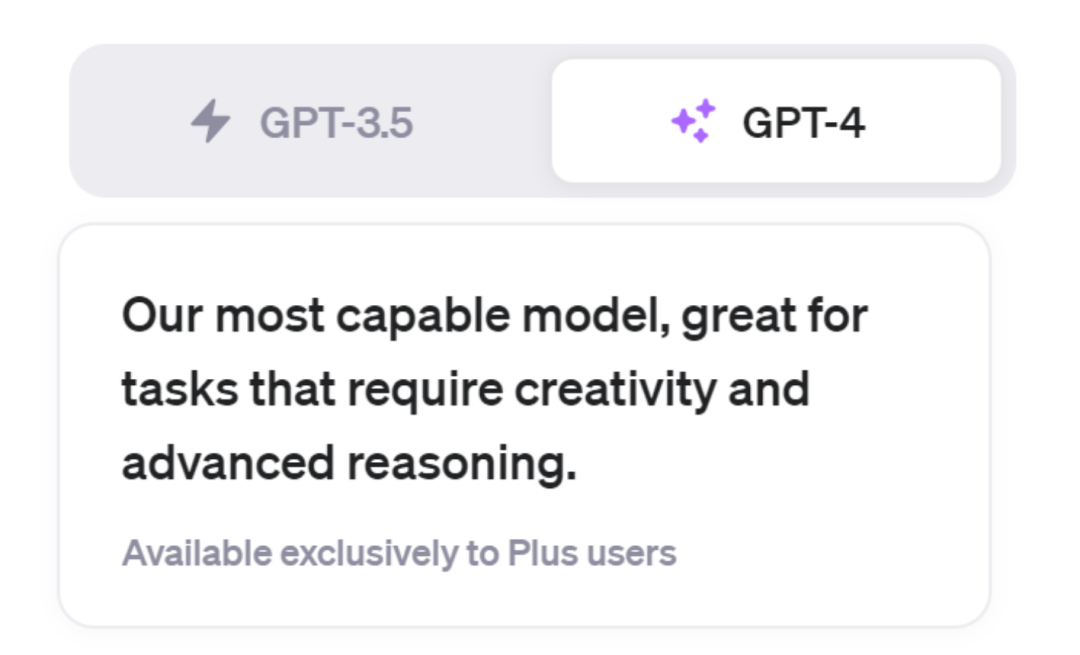Click the 'tasks that require creativity' line
1080x655 pixels.
tap(466, 390)
